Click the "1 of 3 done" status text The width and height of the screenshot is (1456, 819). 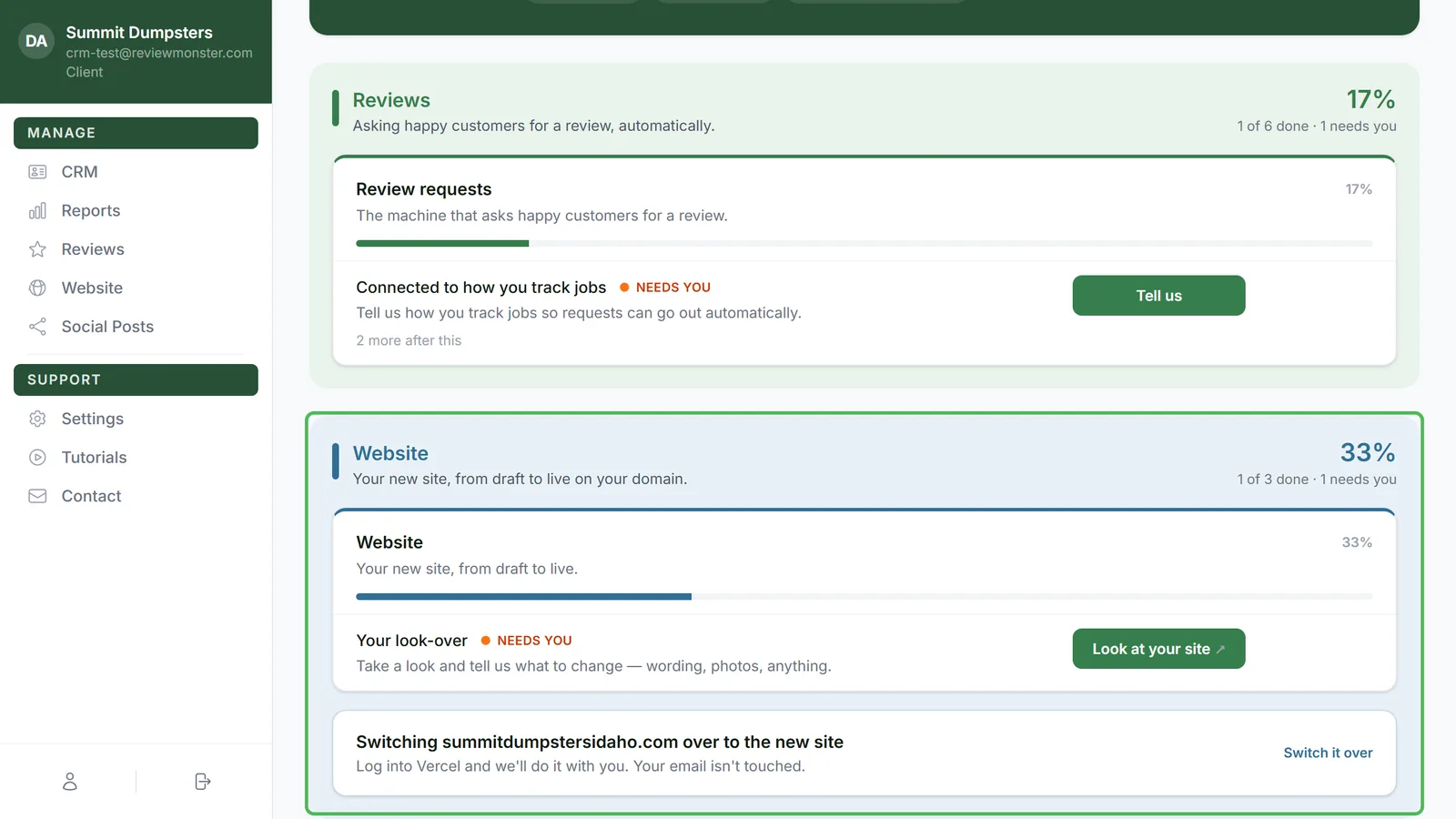tap(1272, 480)
